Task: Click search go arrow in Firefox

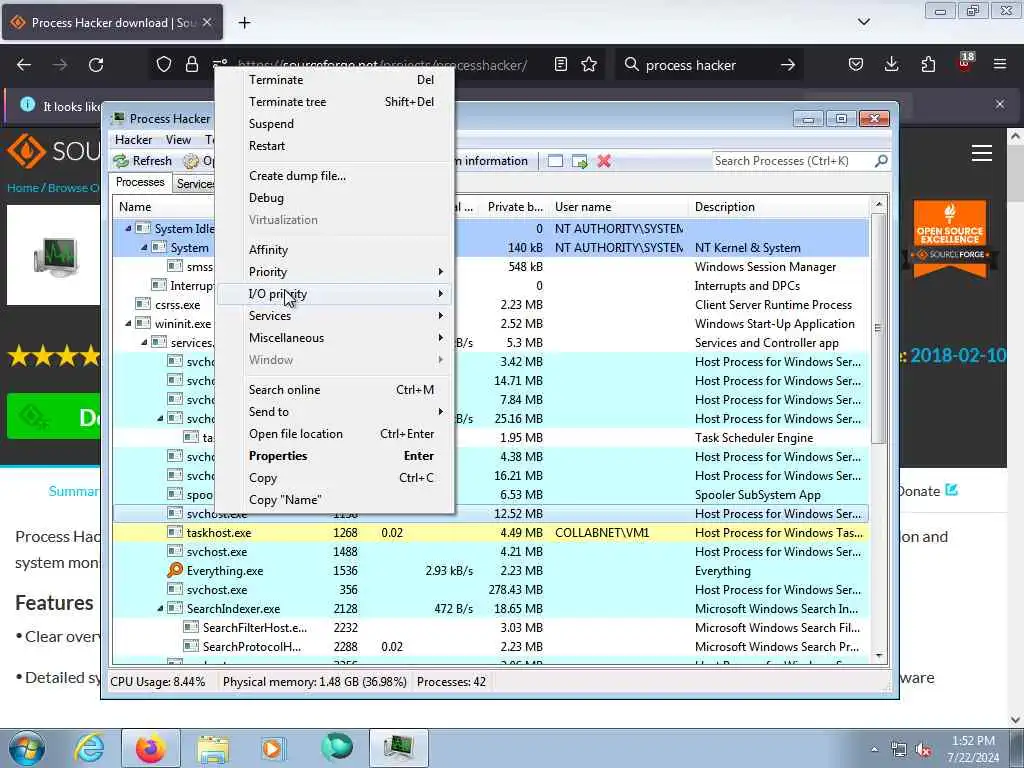Action: (x=788, y=65)
